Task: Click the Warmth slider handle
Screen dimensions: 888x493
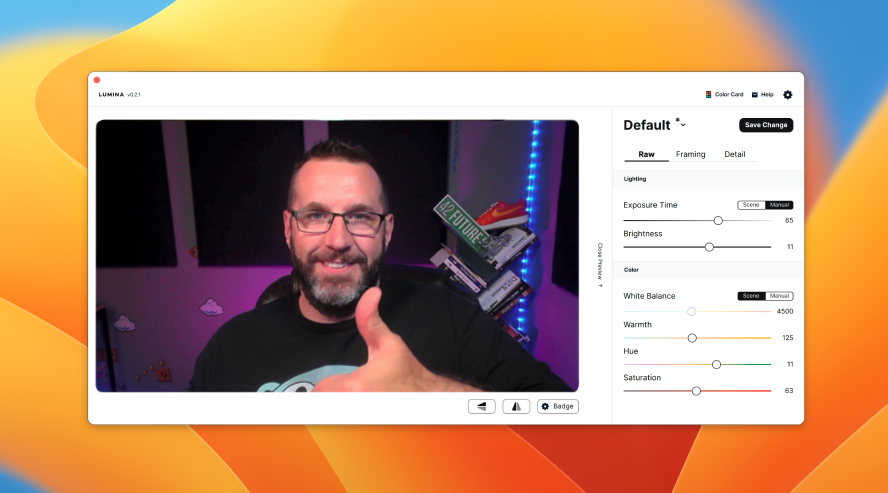Action: coord(692,338)
